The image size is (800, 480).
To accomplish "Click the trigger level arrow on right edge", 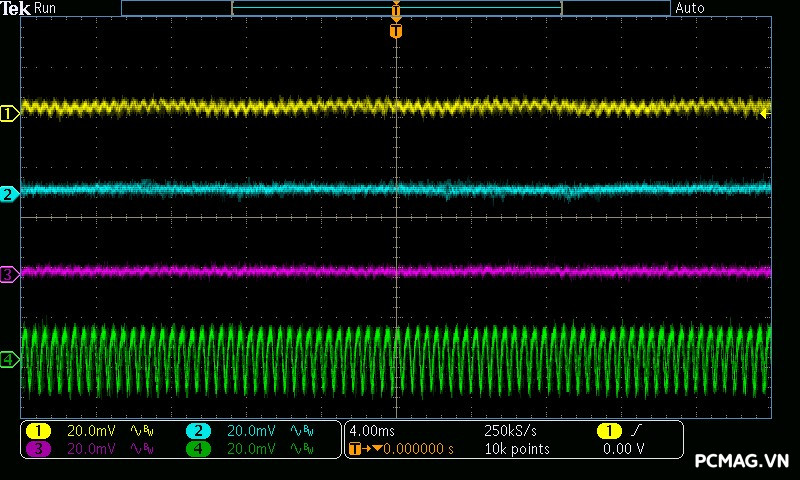I will pos(765,114).
